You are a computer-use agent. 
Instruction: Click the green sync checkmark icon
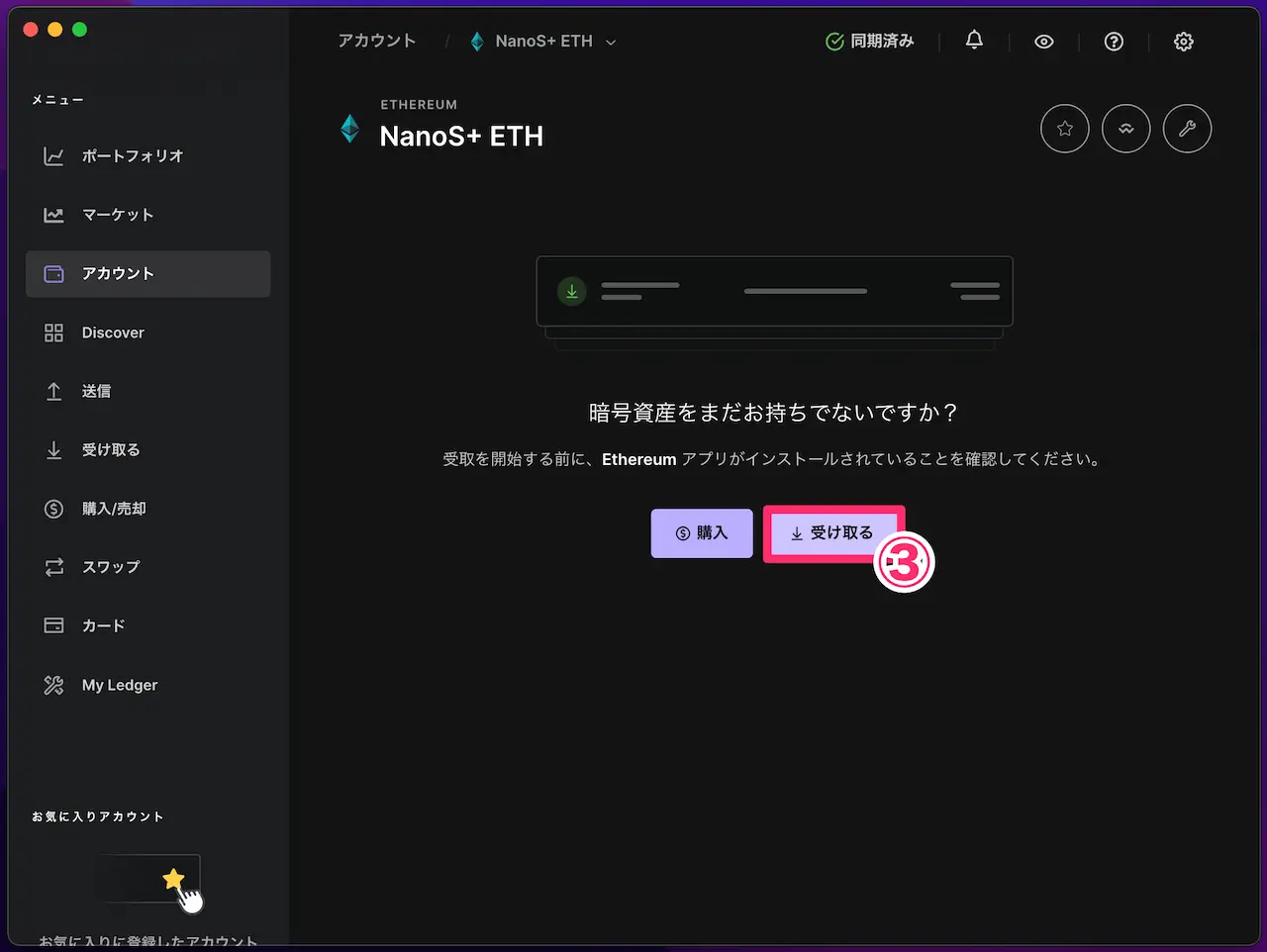(834, 42)
